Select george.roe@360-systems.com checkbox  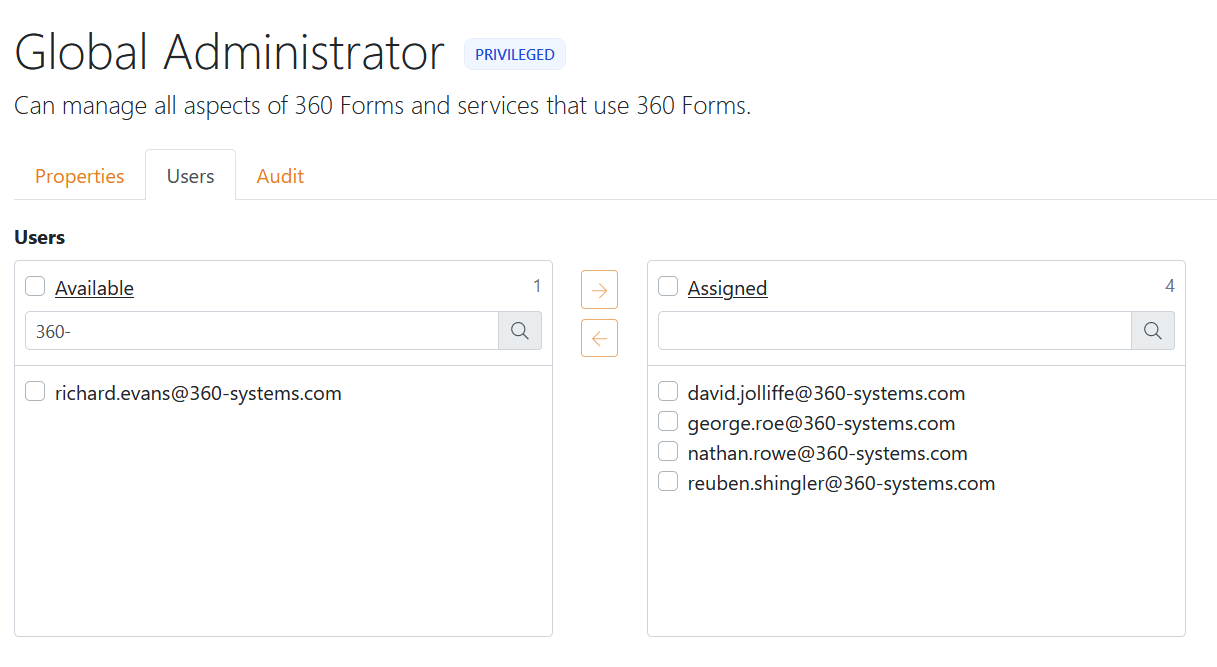(668, 422)
